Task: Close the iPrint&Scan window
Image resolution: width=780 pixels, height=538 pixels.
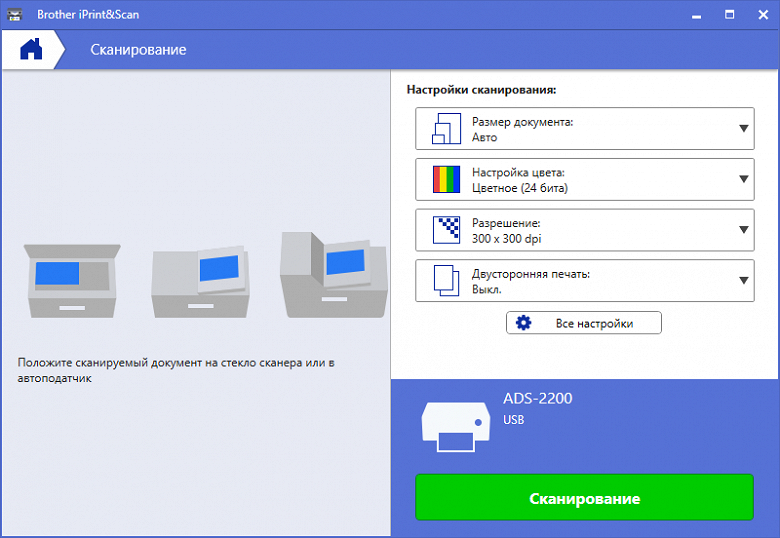Action: (x=763, y=14)
